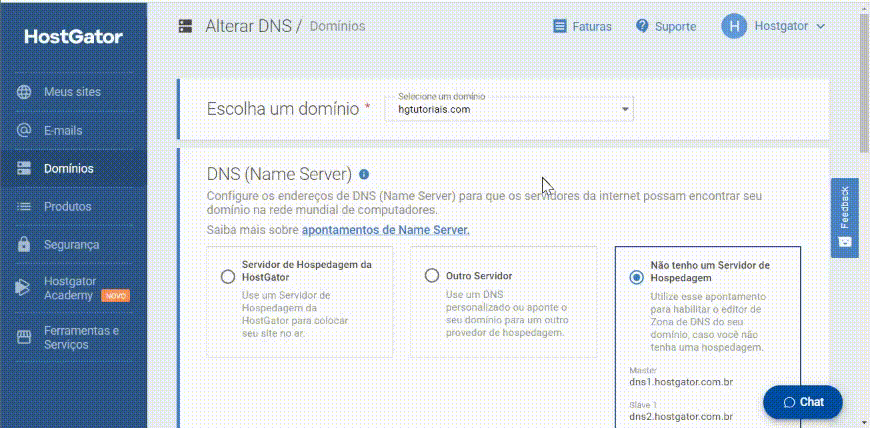Click the Domínios breadcrumb in the title
Screen dimensions: 870x428
click(337, 26)
